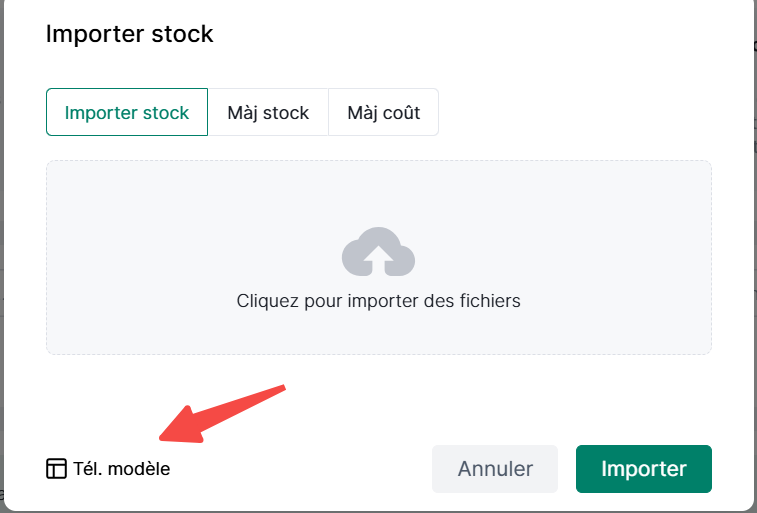The height and width of the screenshot is (513, 757).
Task: Click the cloud upload icon
Action: pyautogui.click(x=378, y=252)
